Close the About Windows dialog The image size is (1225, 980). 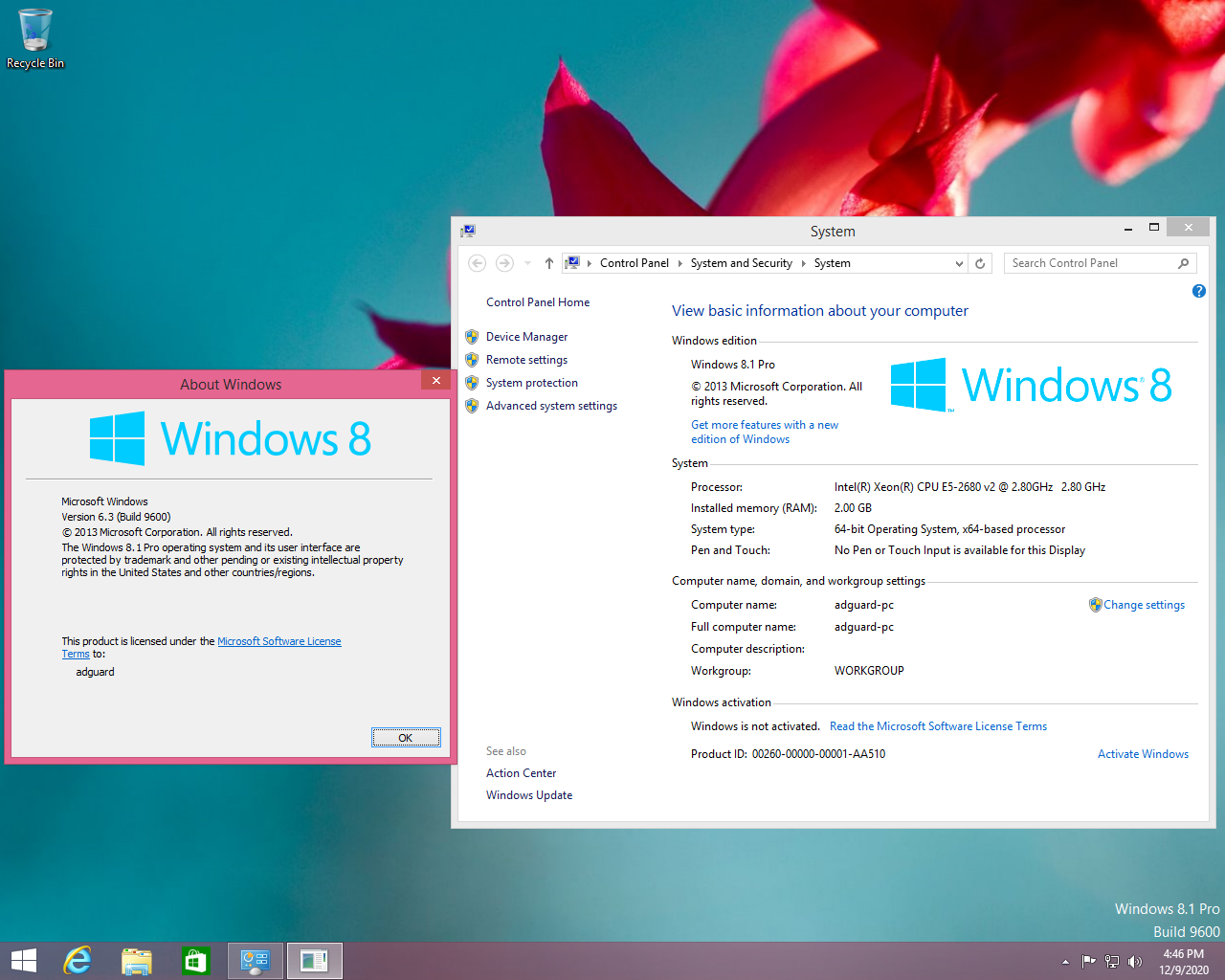pyautogui.click(x=435, y=380)
